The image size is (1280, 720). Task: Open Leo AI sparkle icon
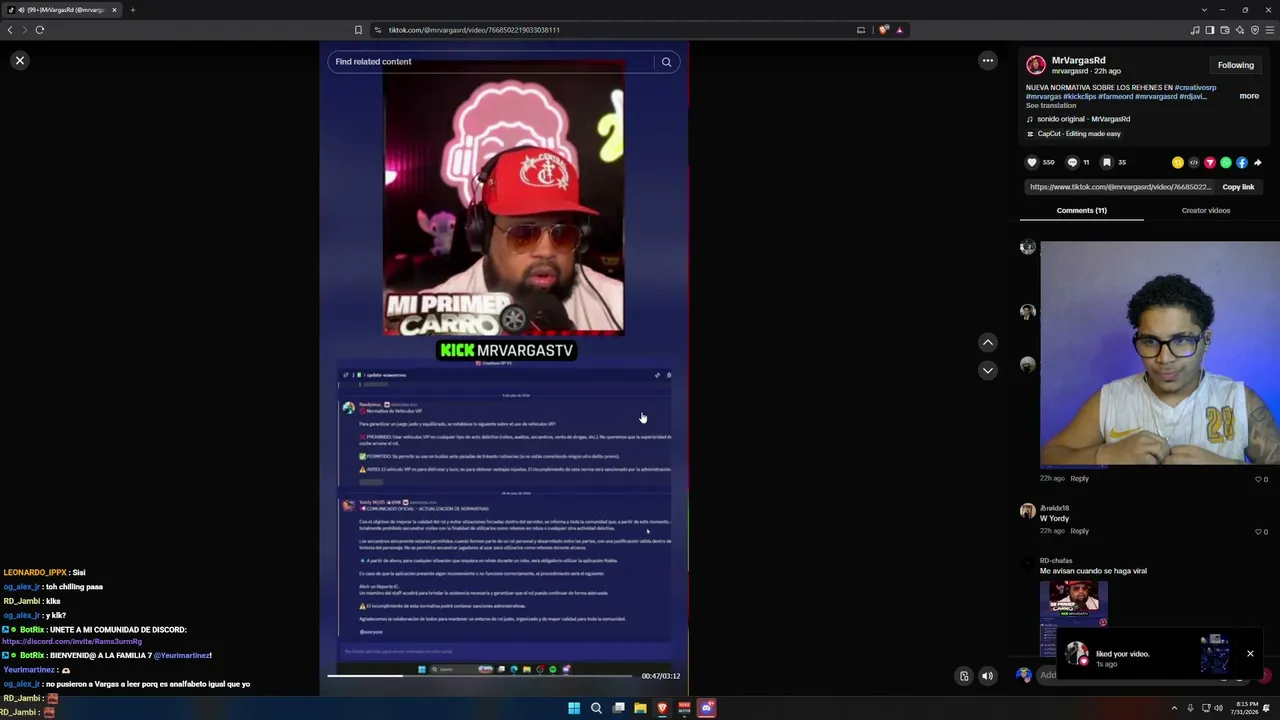point(1239,30)
